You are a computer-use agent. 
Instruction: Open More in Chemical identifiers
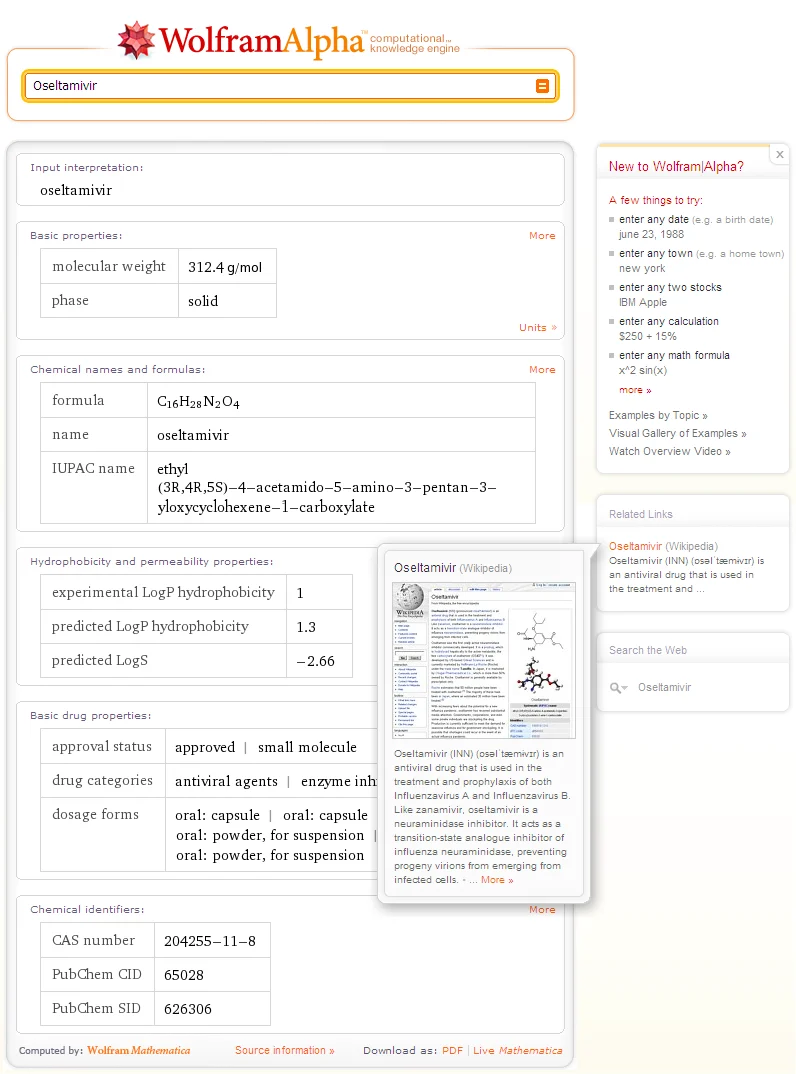pyautogui.click(x=542, y=910)
